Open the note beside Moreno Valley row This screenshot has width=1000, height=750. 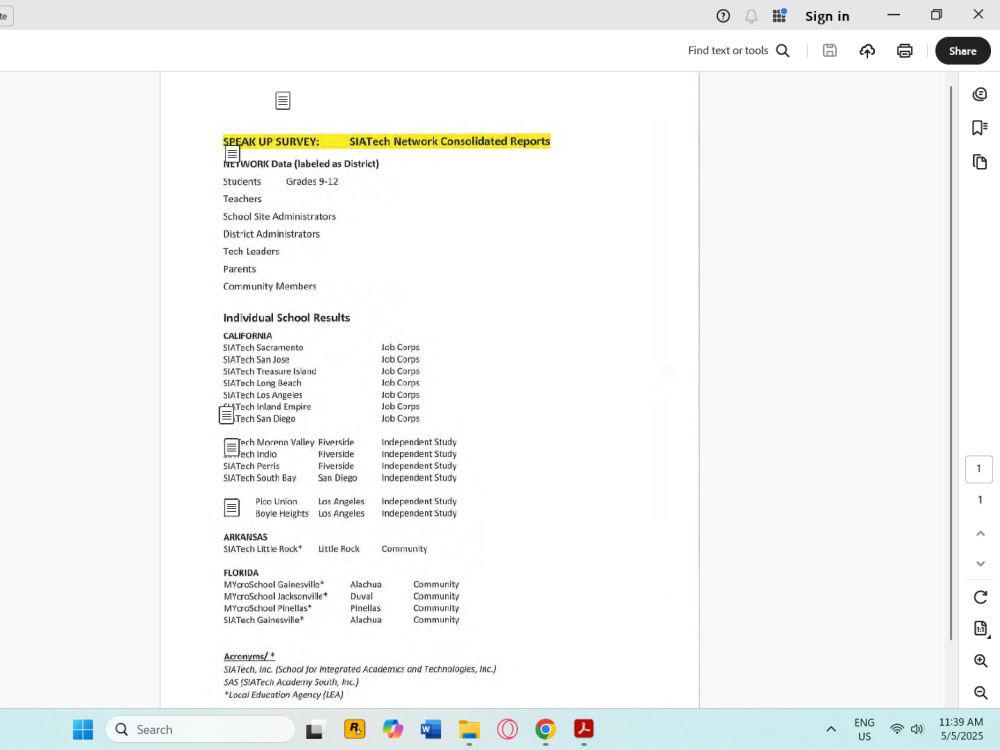point(232,447)
